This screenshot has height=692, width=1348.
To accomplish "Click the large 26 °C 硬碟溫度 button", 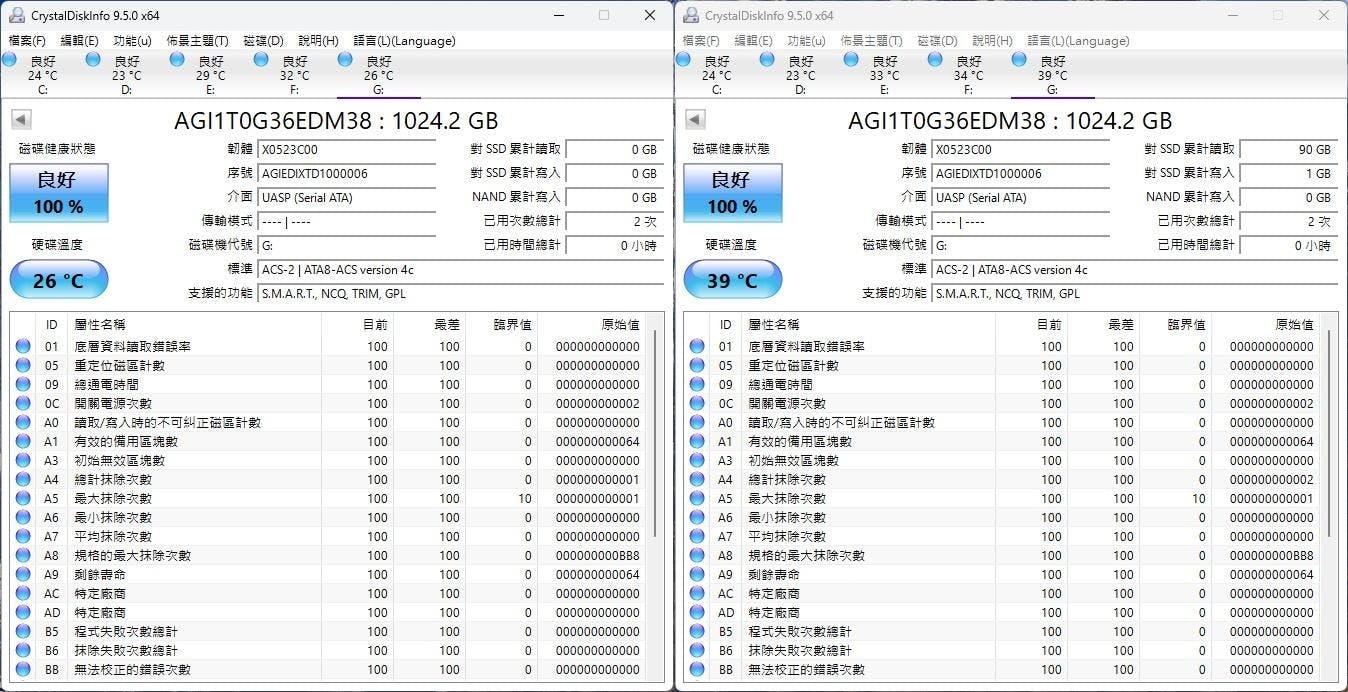I will pos(58,280).
